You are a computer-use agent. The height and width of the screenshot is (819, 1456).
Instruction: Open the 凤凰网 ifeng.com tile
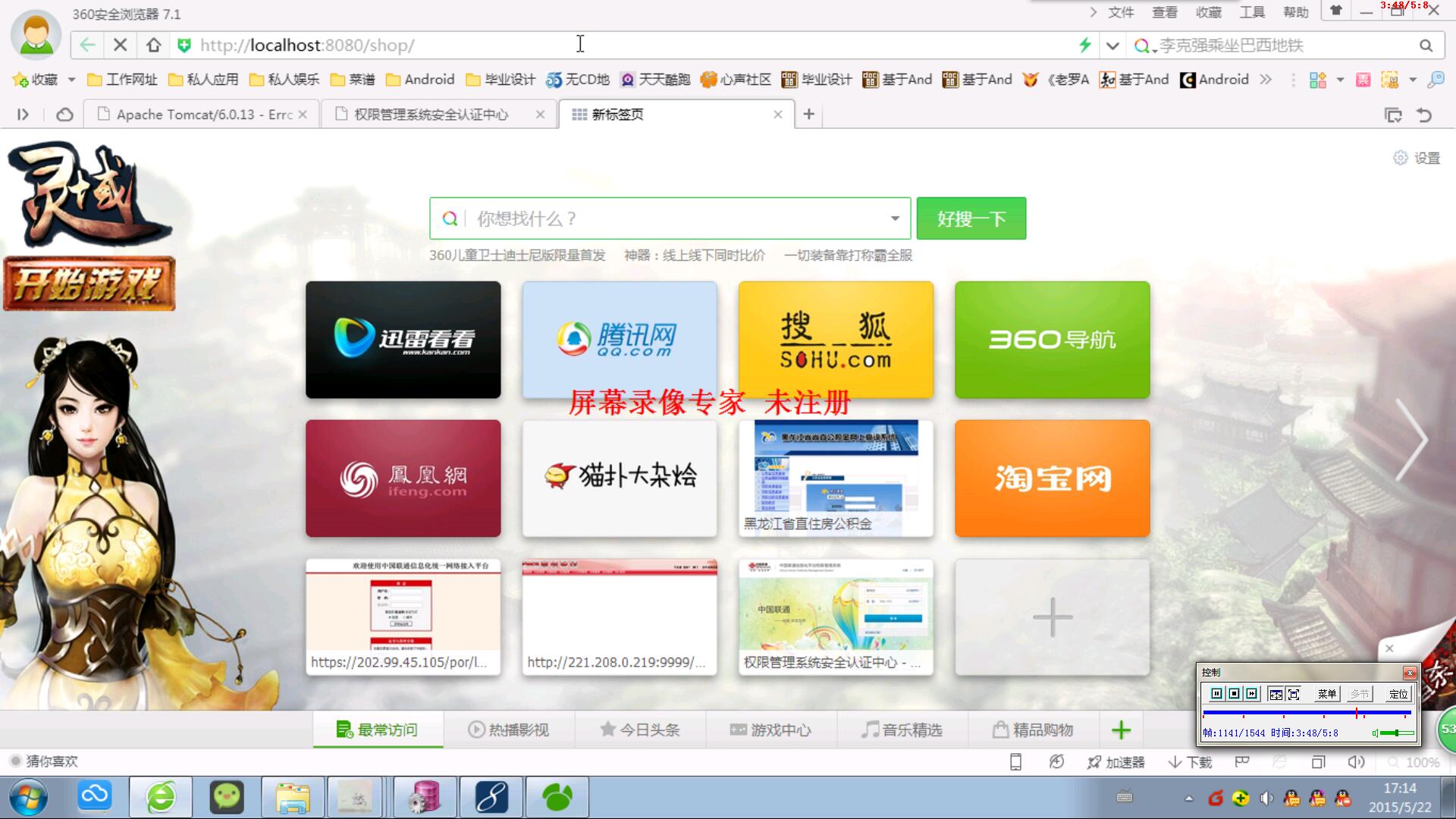point(403,479)
